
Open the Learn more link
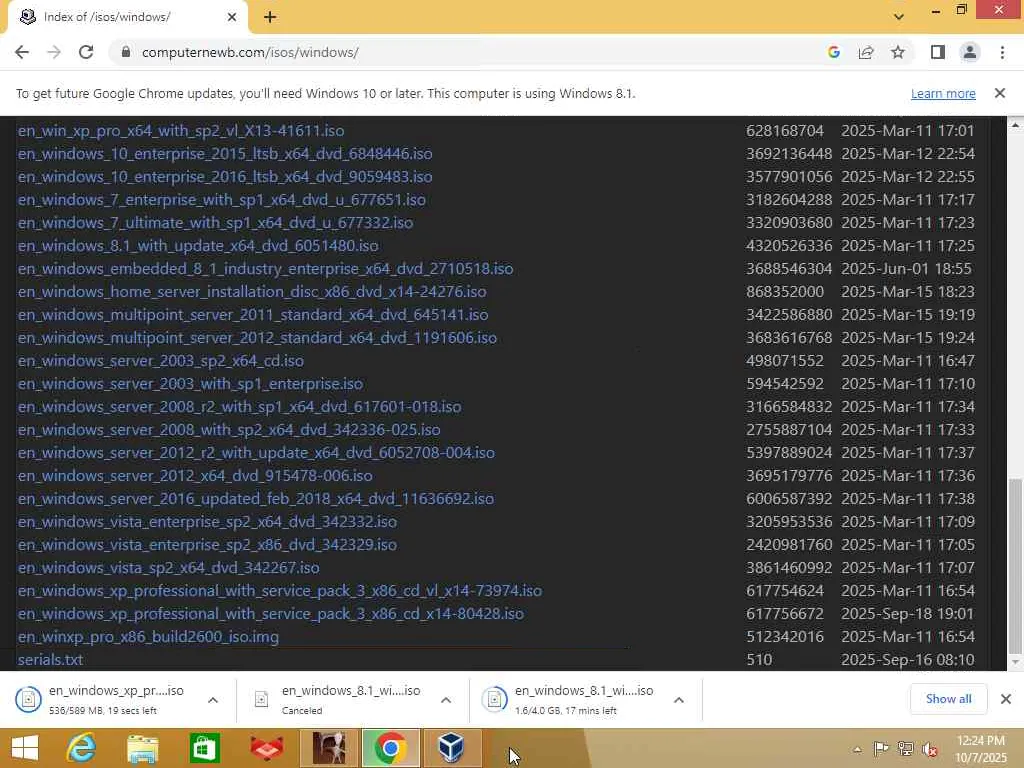943,93
